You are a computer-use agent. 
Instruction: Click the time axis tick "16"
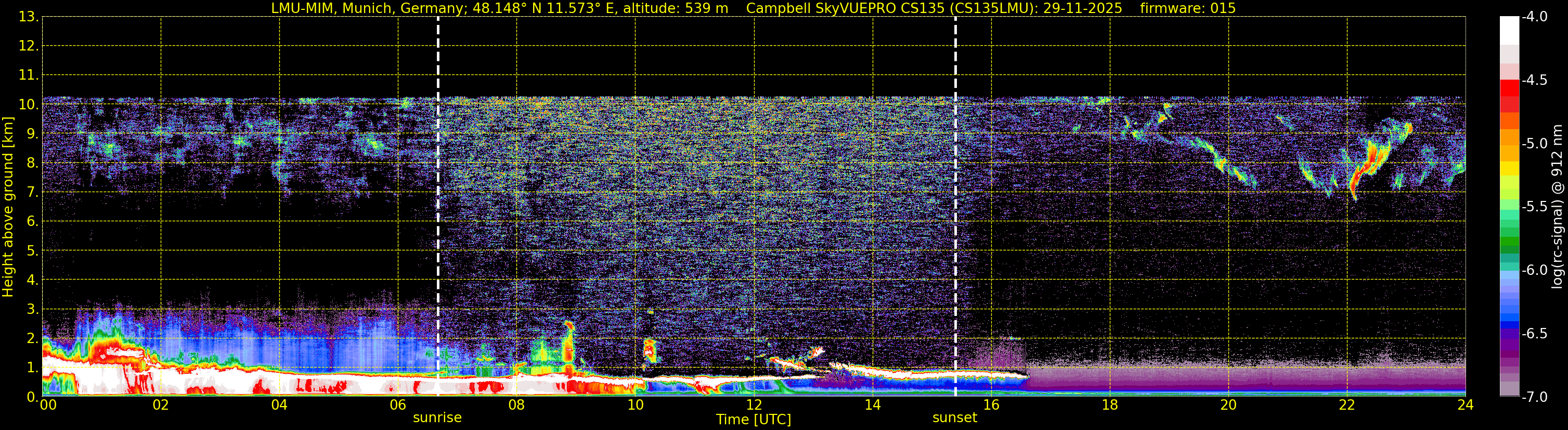tap(991, 405)
